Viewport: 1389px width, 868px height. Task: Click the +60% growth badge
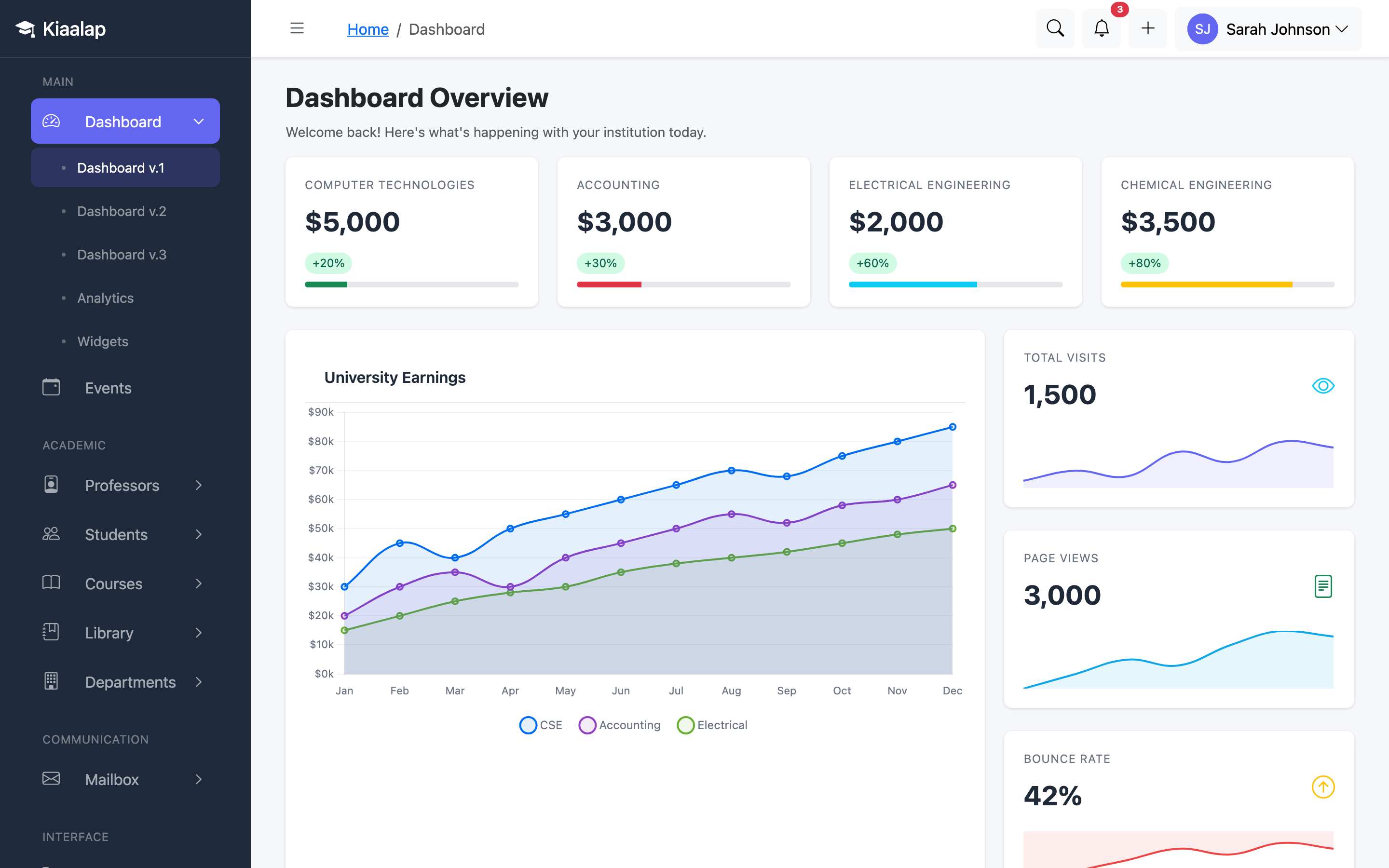coord(872,263)
